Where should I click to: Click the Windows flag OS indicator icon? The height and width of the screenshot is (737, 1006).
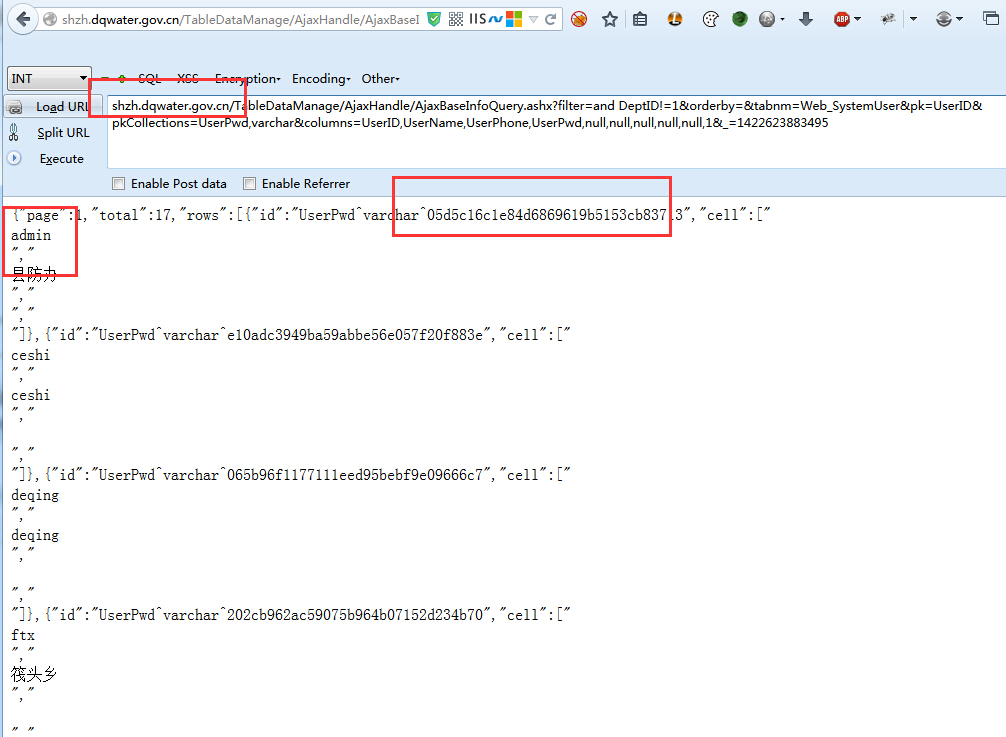coord(514,19)
